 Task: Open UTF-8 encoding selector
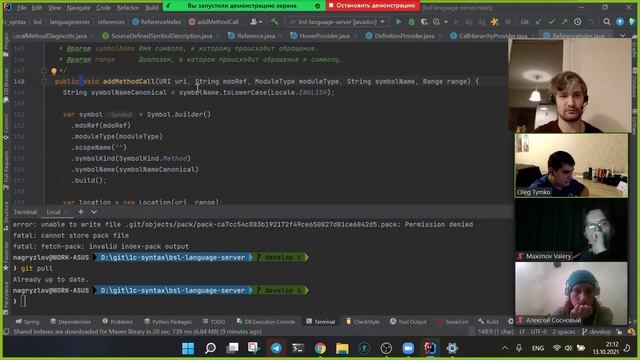(x=539, y=331)
